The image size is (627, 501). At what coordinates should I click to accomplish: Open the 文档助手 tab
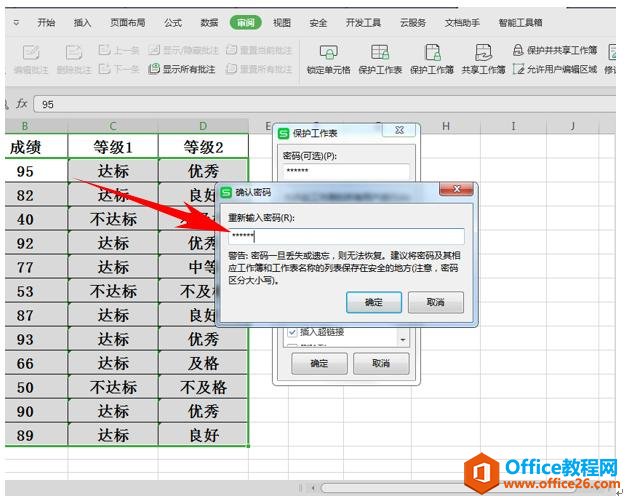pyautogui.click(x=462, y=23)
